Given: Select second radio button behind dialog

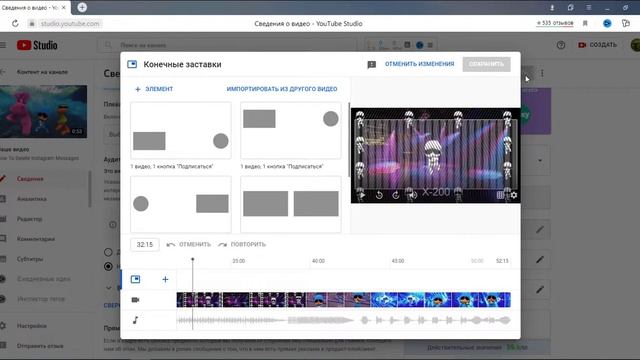Looking at the screenshot, I should 108,267.
